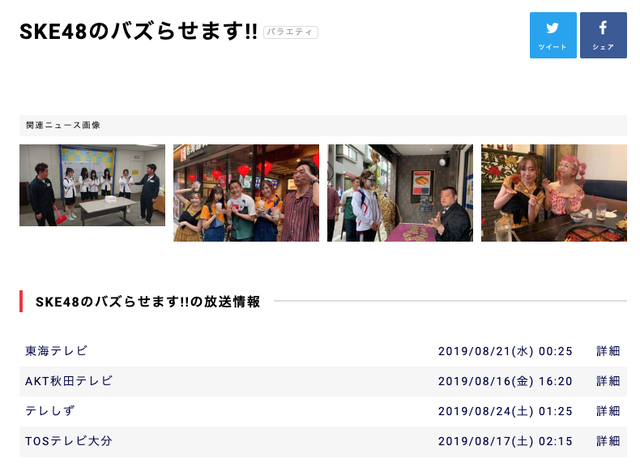Click the page title SKE48のバズらせます!!

pyautogui.click(x=138, y=31)
